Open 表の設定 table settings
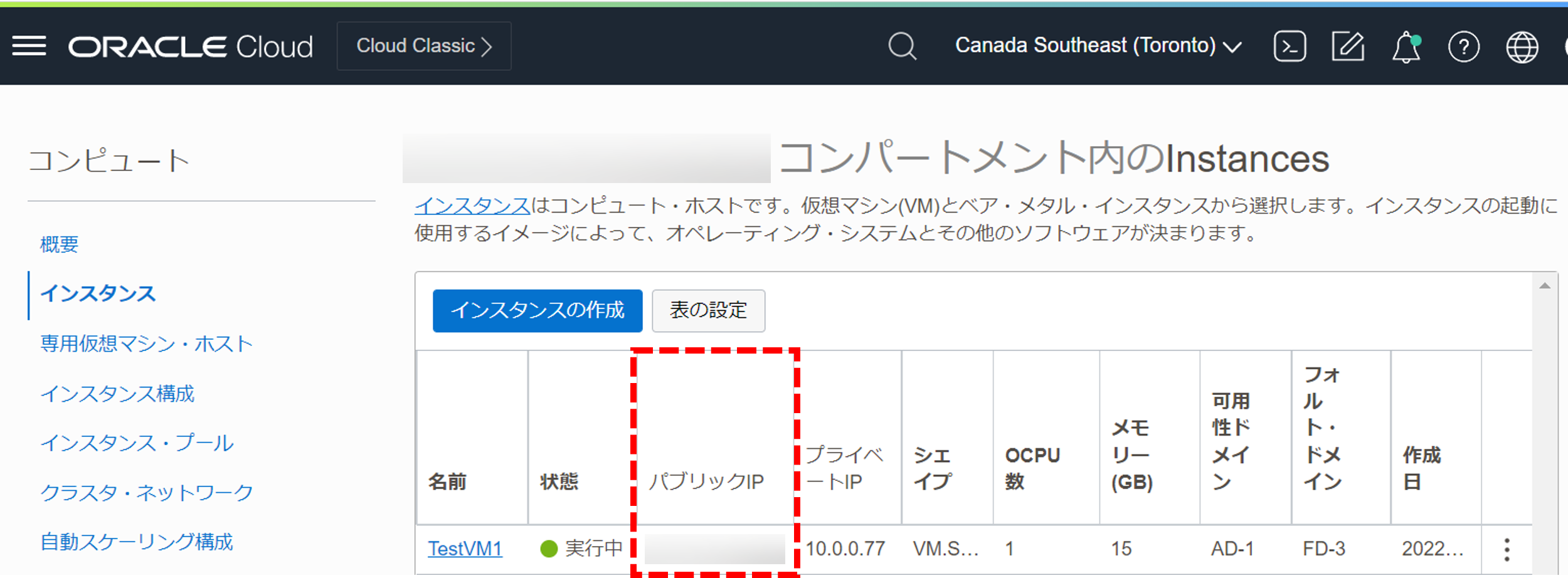This screenshot has width=1568, height=578. click(x=708, y=310)
